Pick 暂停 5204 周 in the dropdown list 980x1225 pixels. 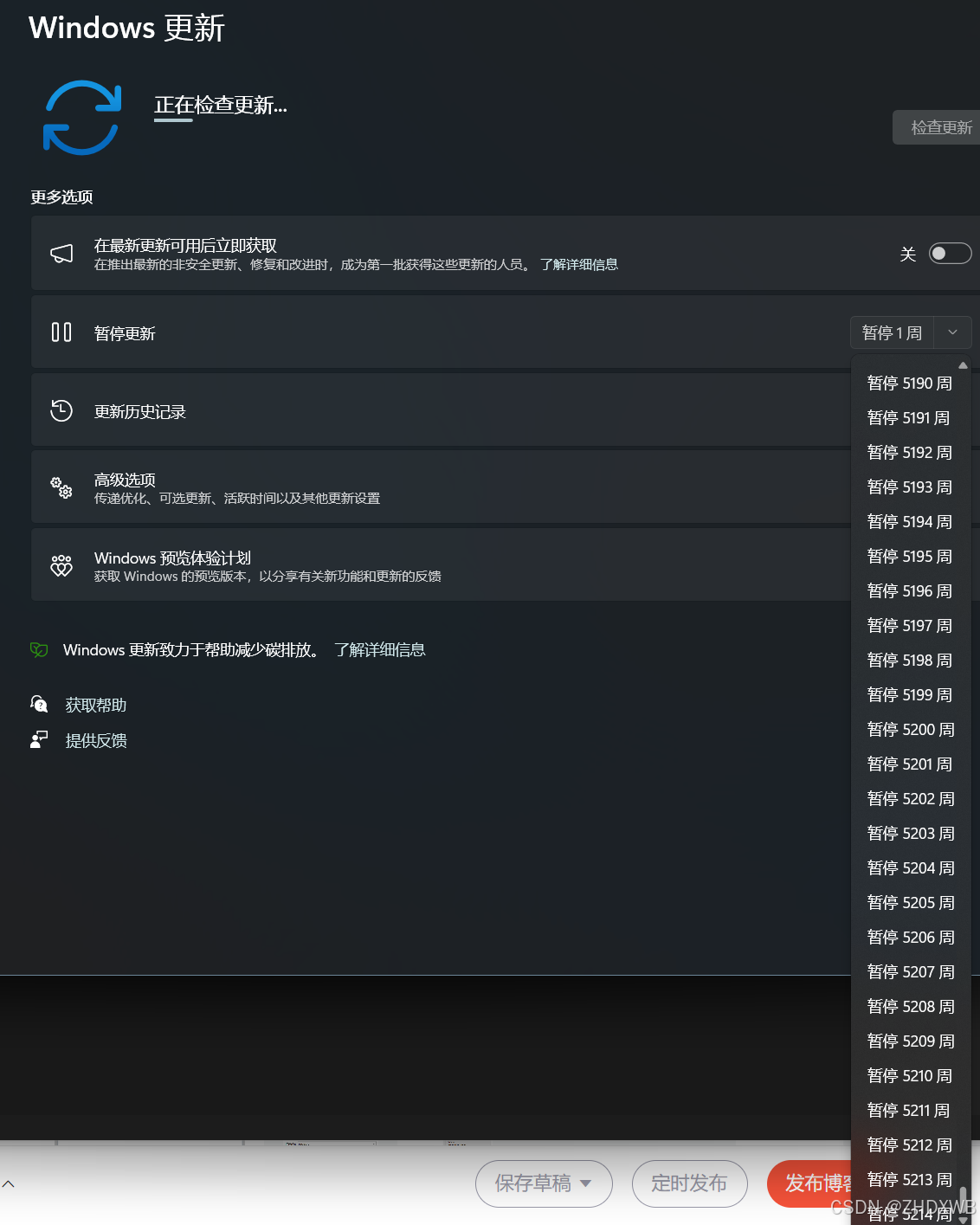[911, 867]
